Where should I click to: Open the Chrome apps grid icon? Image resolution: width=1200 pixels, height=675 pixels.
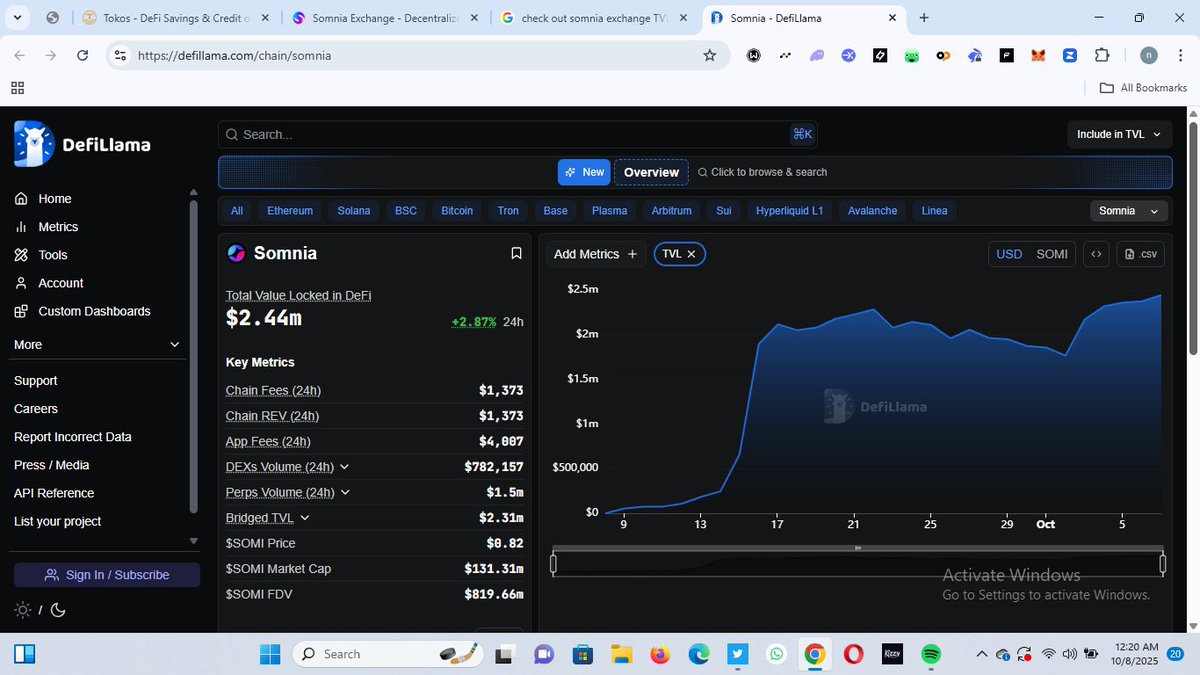click(x=17, y=88)
